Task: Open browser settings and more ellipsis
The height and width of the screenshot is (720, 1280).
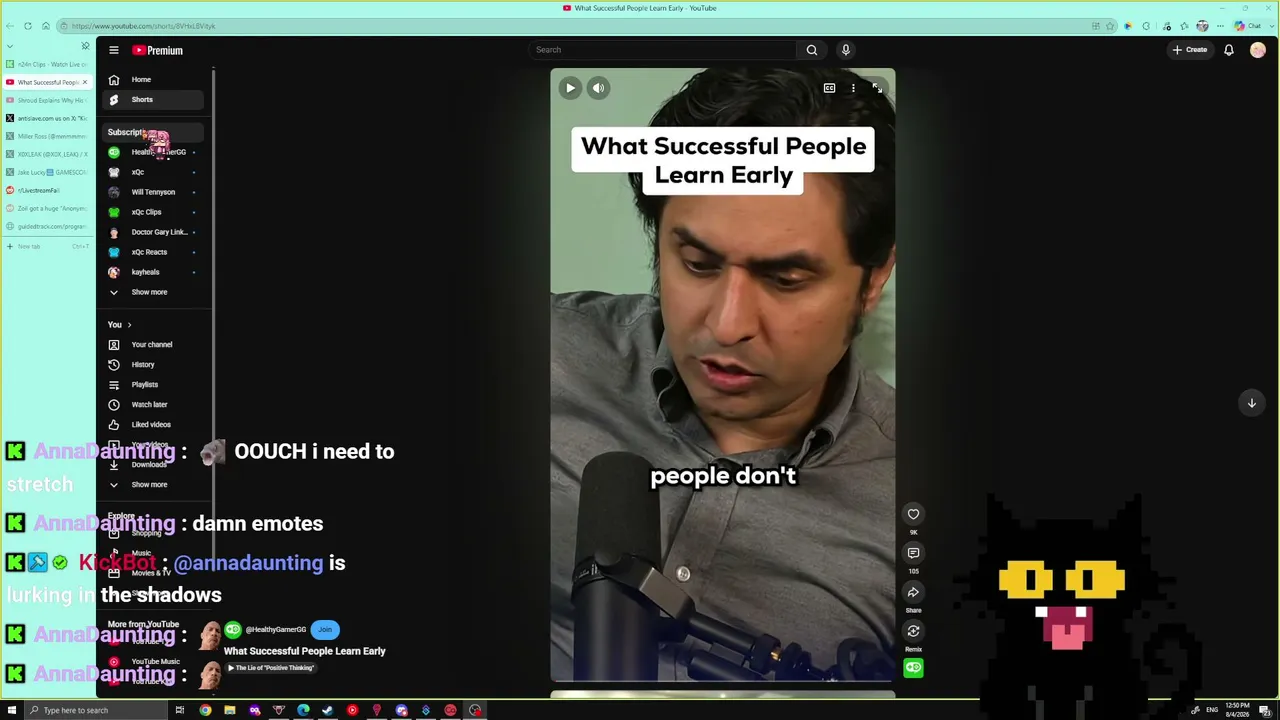Action: (1220, 26)
